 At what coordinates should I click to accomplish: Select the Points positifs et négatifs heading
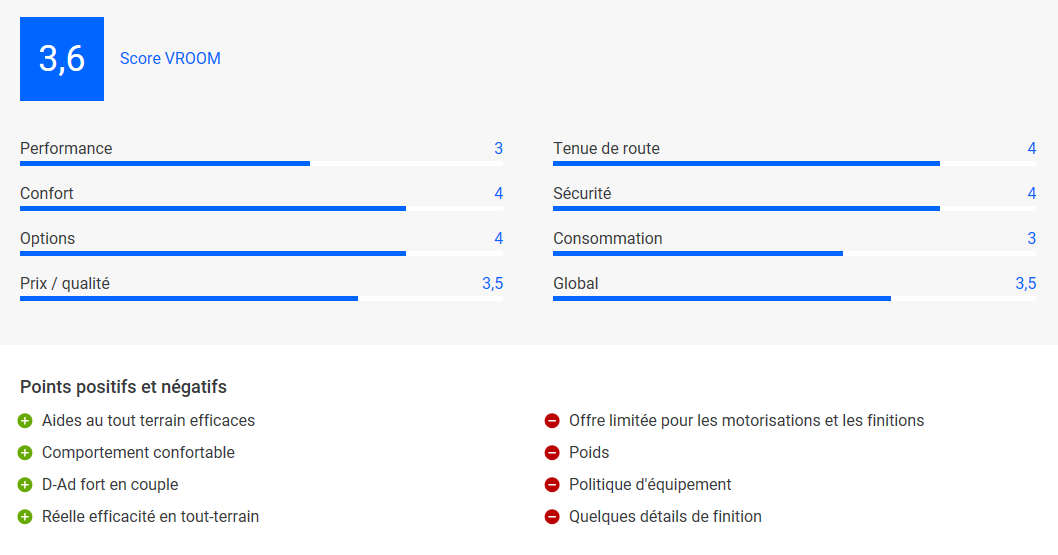[x=123, y=387]
